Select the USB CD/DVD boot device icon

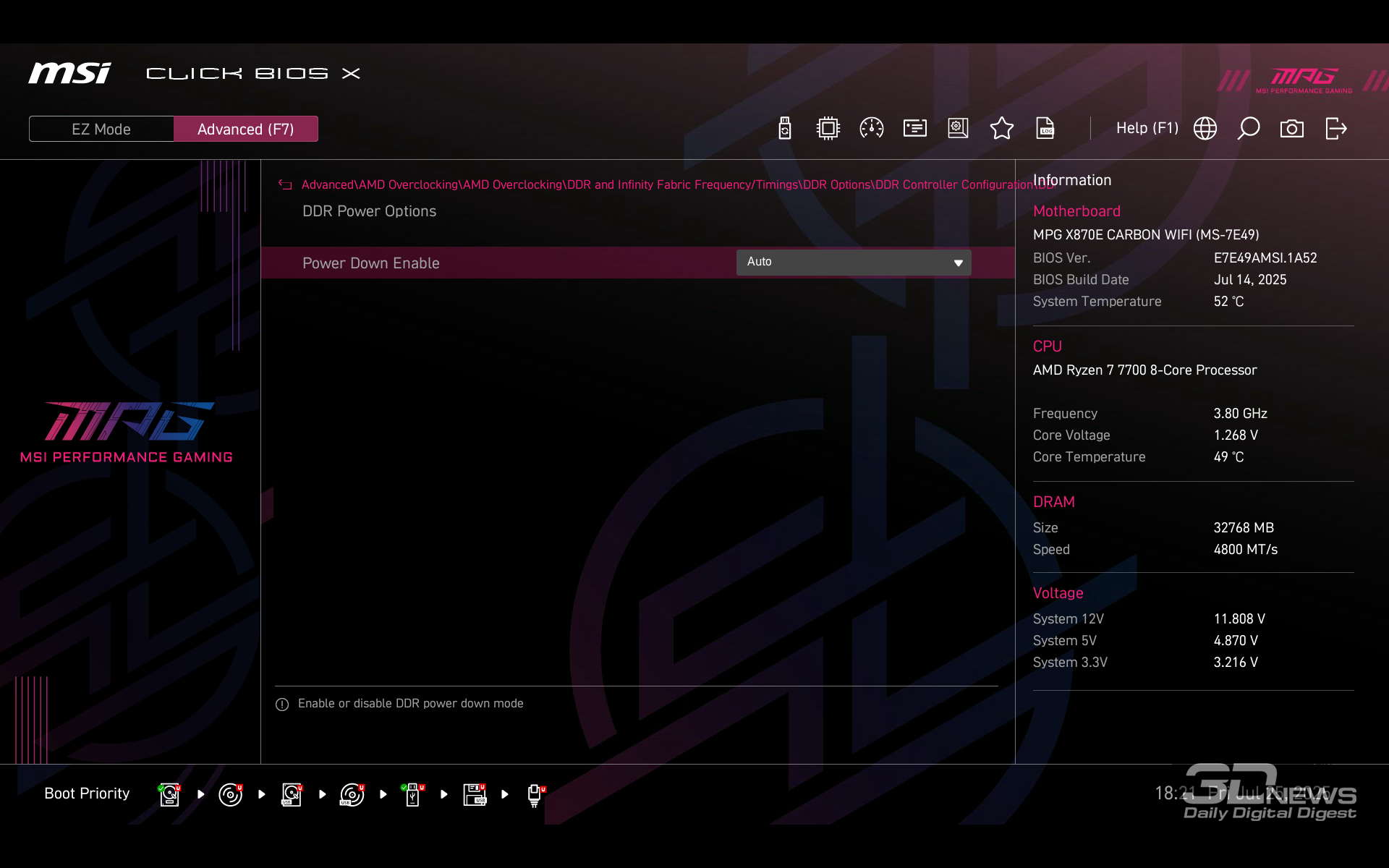352,794
